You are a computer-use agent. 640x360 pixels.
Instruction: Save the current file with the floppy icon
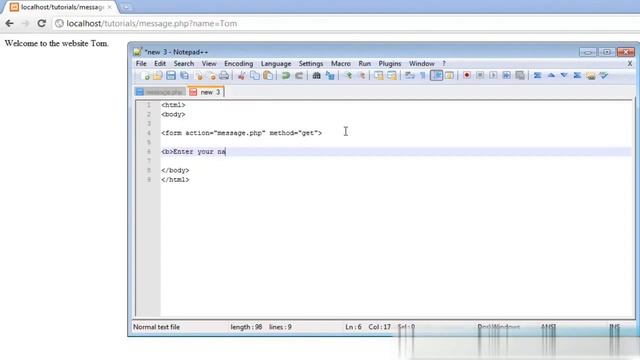click(x=171, y=76)
